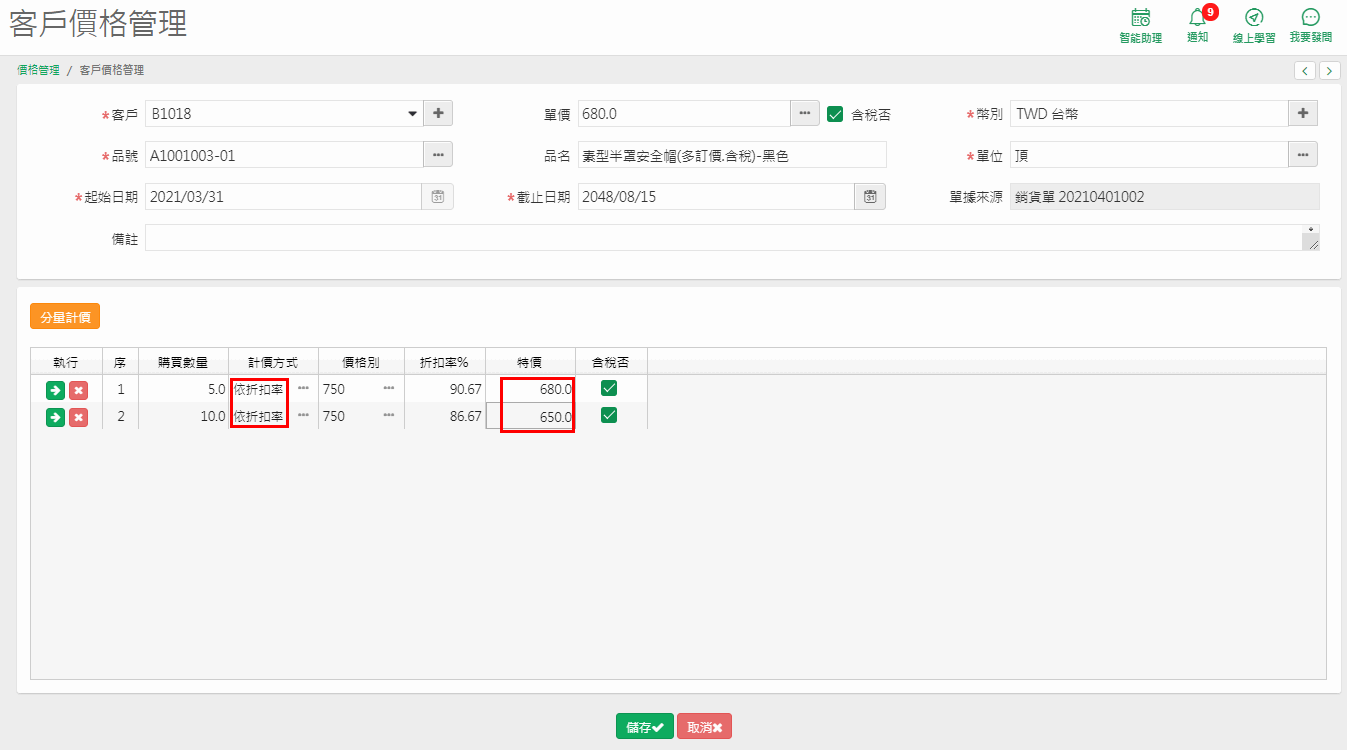Open the 單價 lookup ellipsis button

point(805,113)
